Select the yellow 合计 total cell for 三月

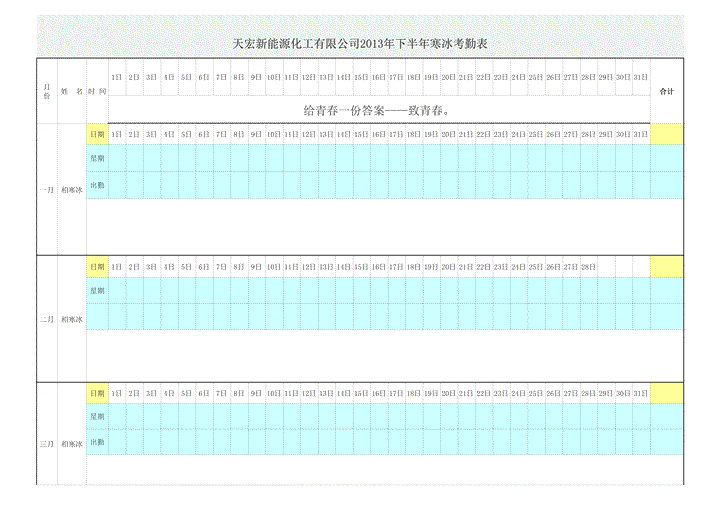[667, 393]
